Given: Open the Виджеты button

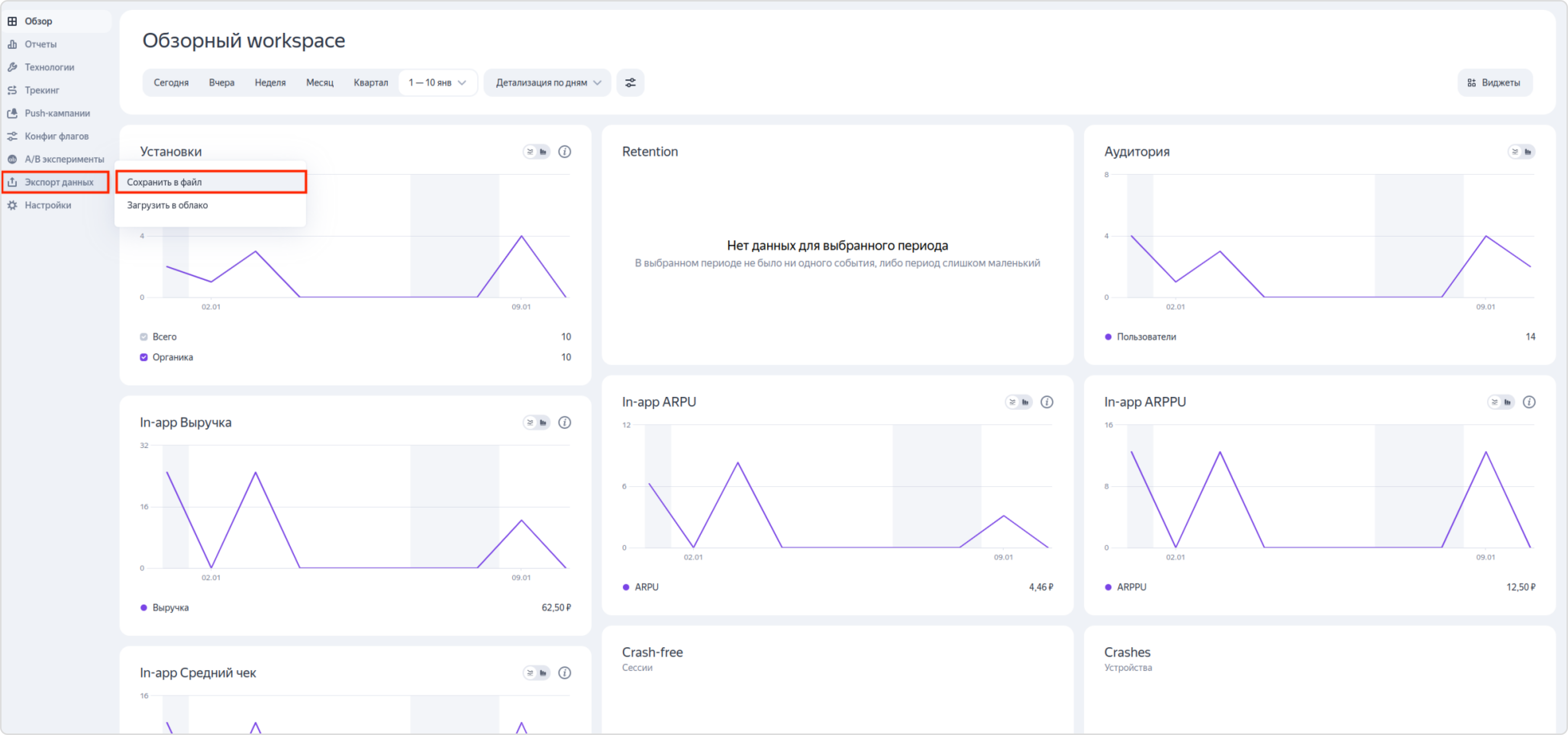Looking at the screenshot, I should (x=1495, y=83).
